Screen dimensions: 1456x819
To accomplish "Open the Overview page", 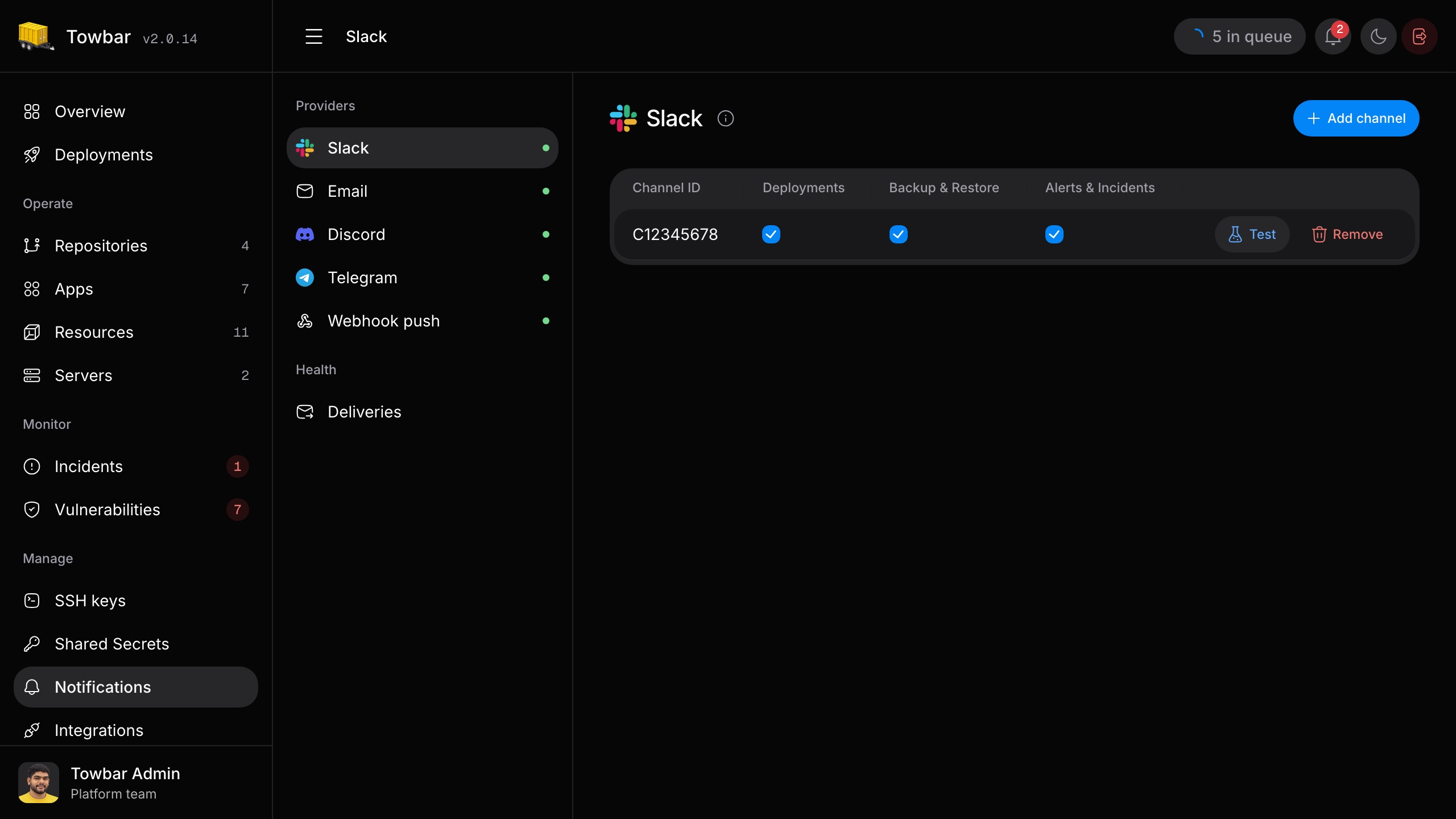I will [x=135, y=111].
